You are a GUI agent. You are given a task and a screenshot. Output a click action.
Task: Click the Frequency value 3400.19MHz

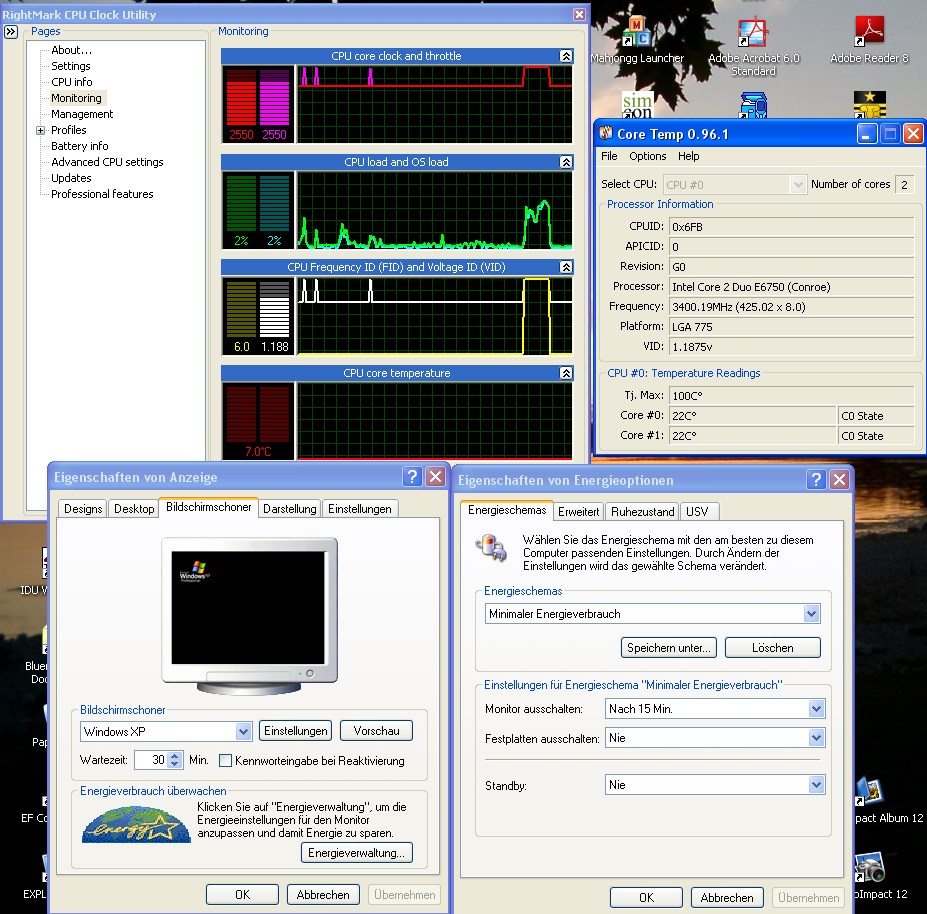click(x=792, y=307)
